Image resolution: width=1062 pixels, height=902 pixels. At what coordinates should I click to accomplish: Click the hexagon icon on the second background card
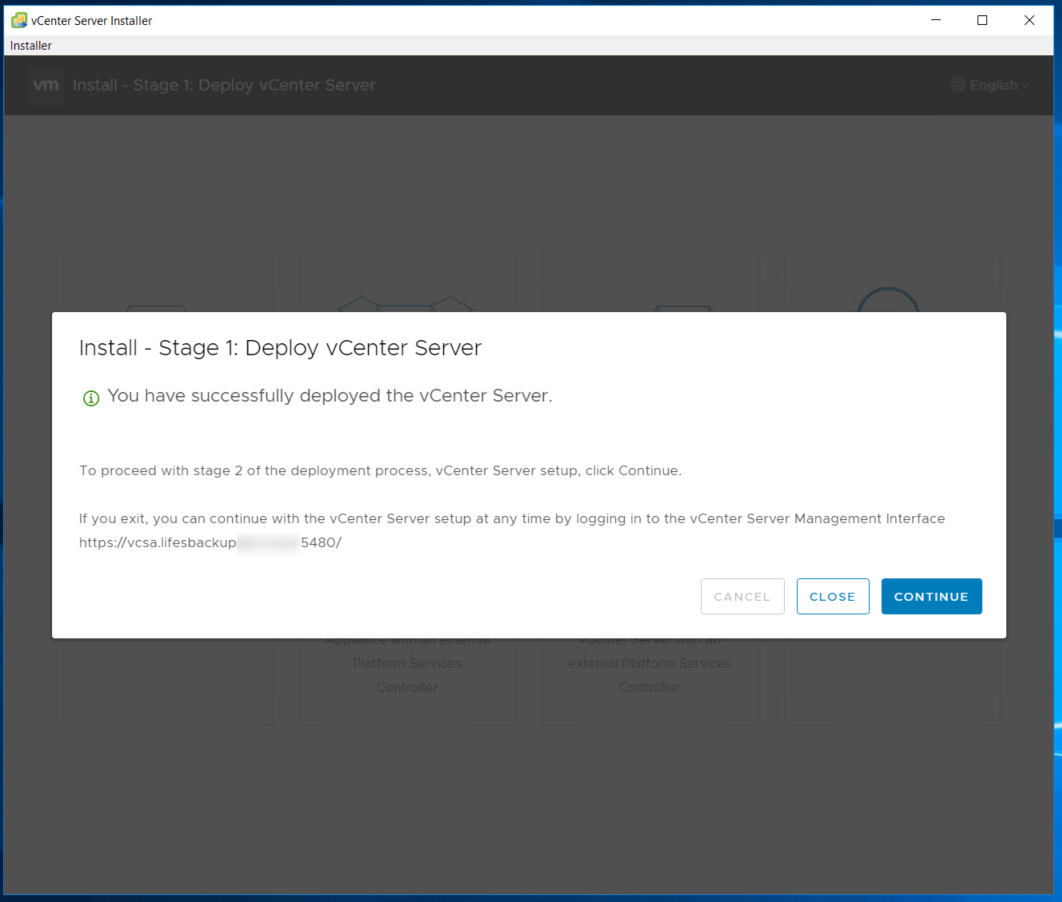pos(406,302)
